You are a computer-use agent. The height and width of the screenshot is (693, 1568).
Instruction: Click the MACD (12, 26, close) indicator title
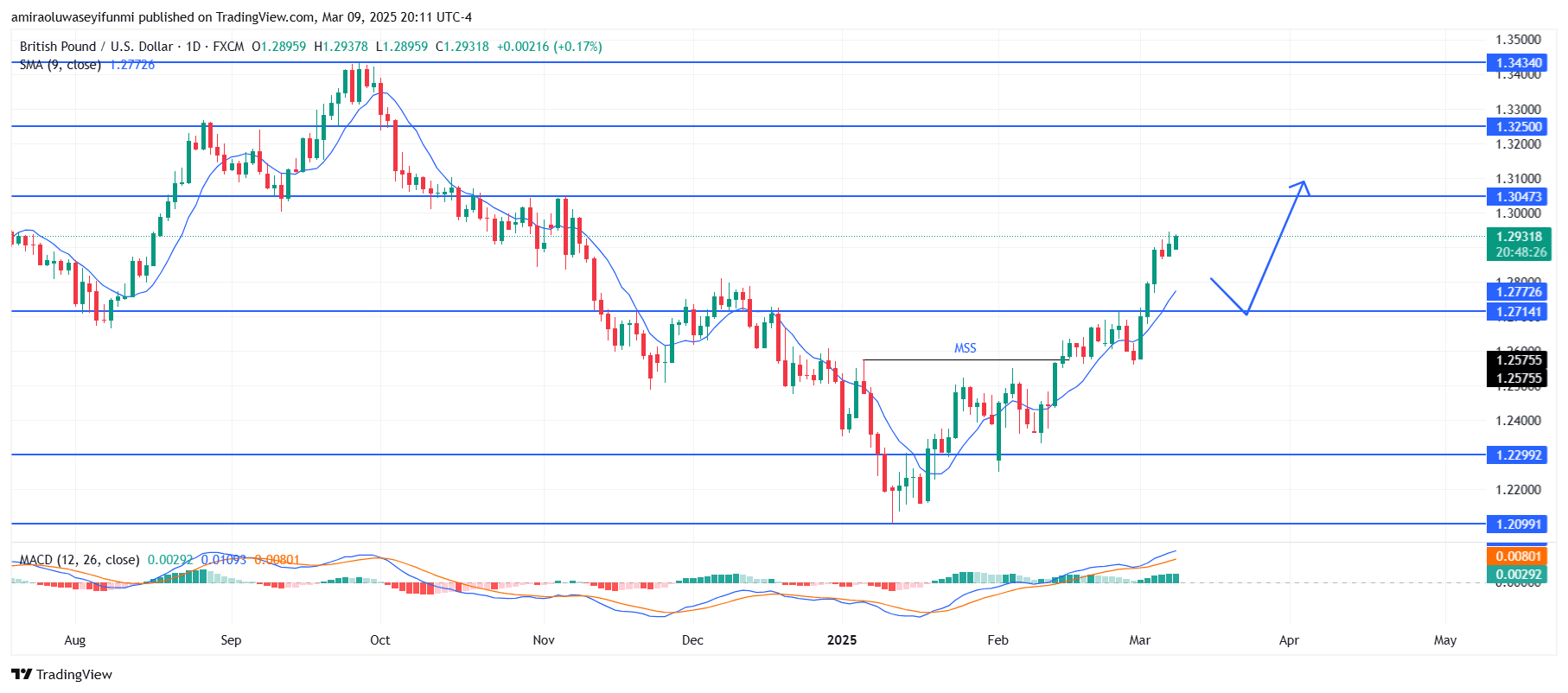[x=80, y=560]
